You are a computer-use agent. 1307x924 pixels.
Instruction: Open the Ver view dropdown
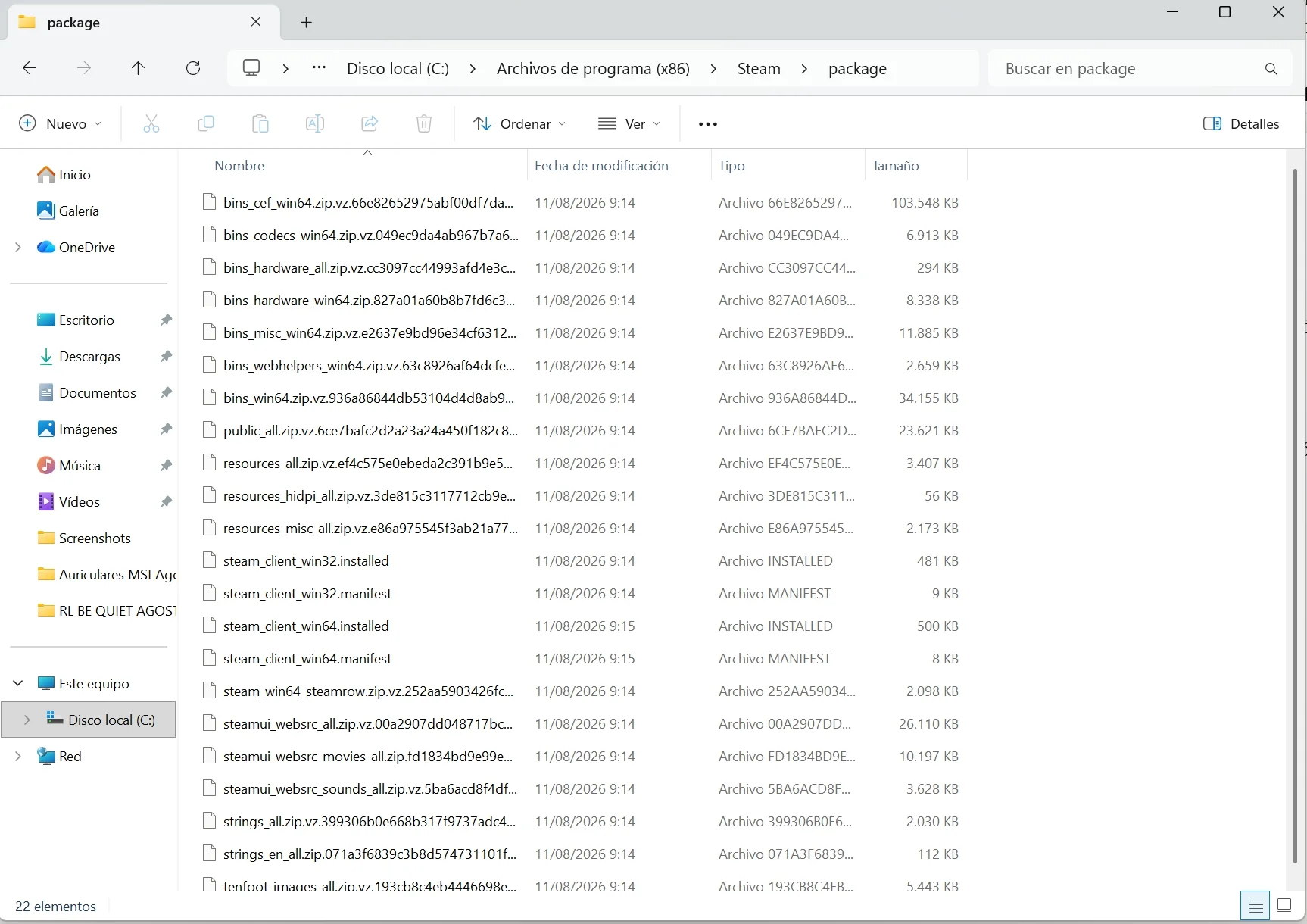629,123
